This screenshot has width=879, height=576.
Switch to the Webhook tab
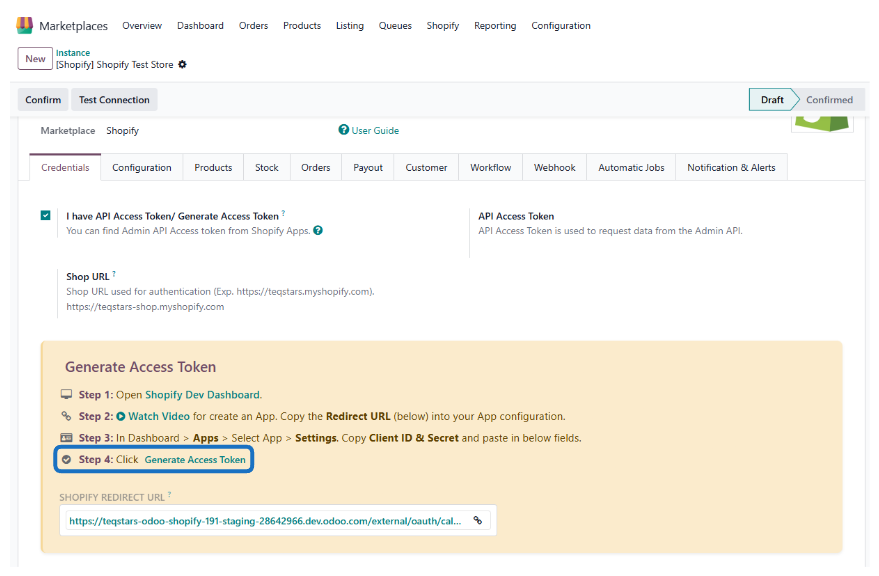554,167
